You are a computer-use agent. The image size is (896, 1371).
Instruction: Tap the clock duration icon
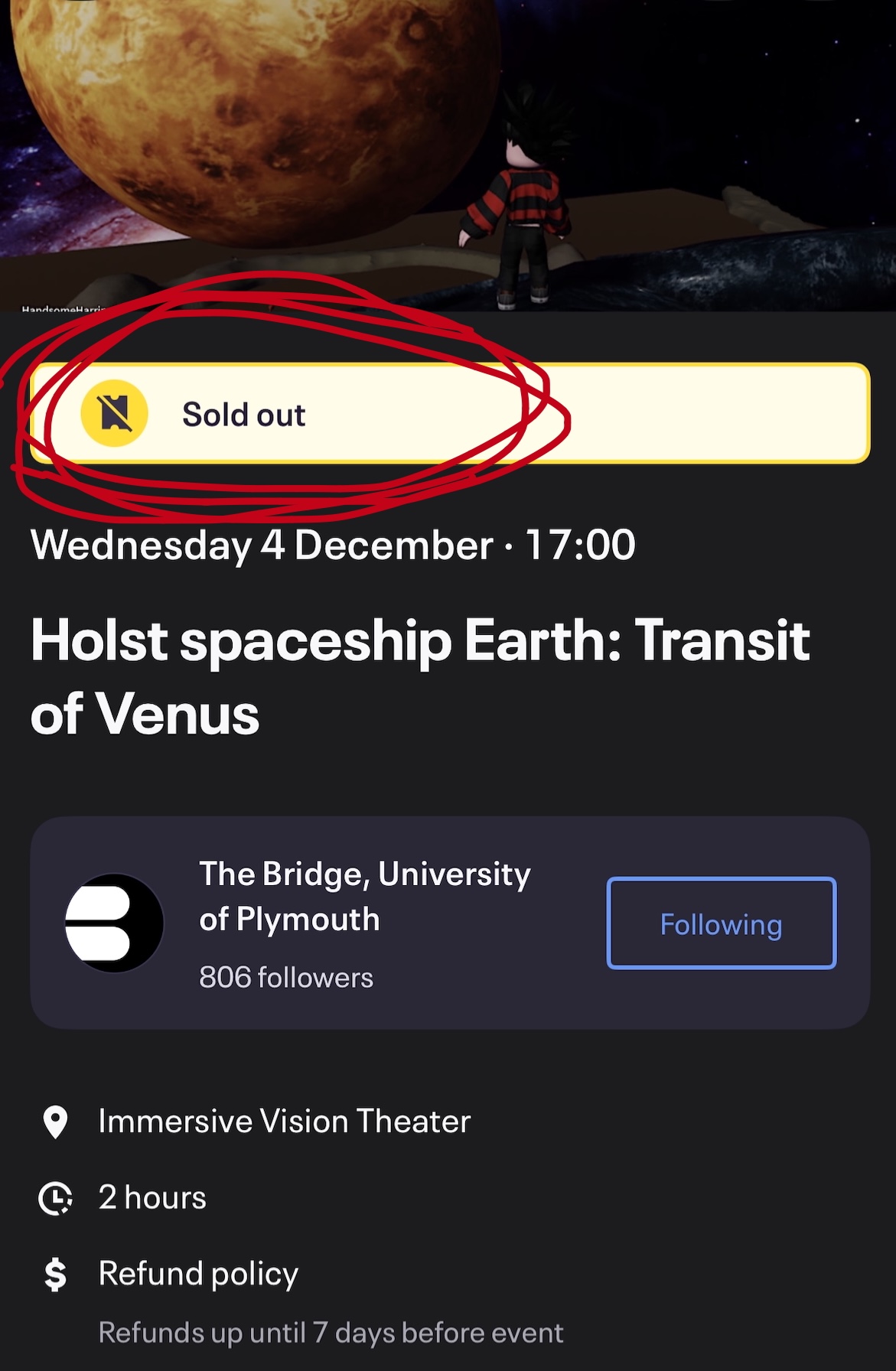pyautogui.click(x=55, y=1198)
